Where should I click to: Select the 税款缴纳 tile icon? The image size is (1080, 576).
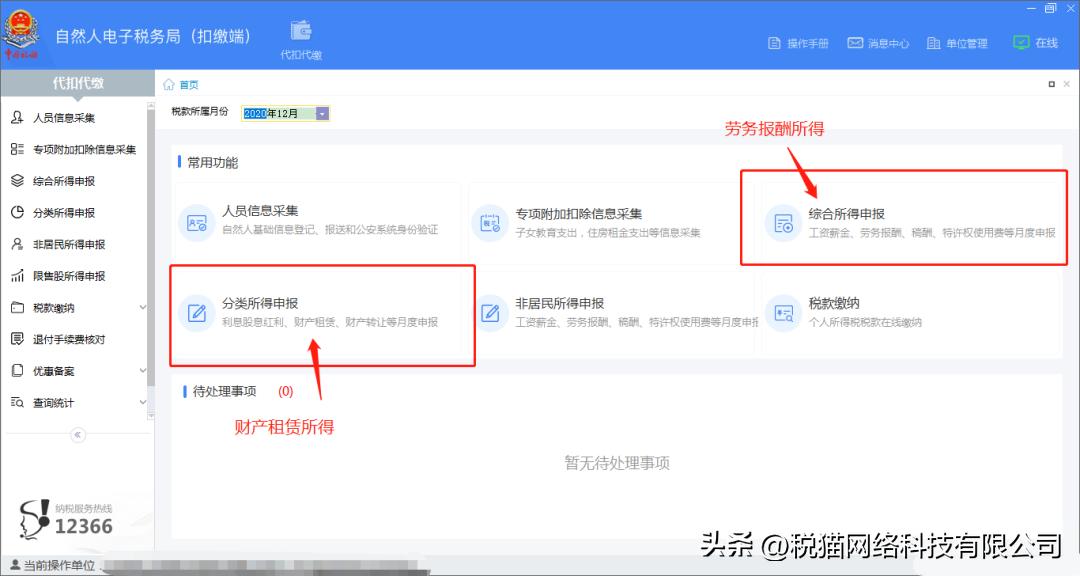[783, 313]
